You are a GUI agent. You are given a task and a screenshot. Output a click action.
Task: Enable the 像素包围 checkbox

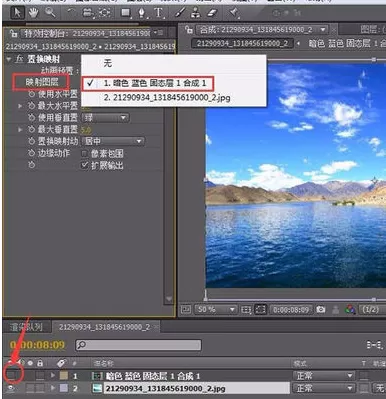click(85, 153)
